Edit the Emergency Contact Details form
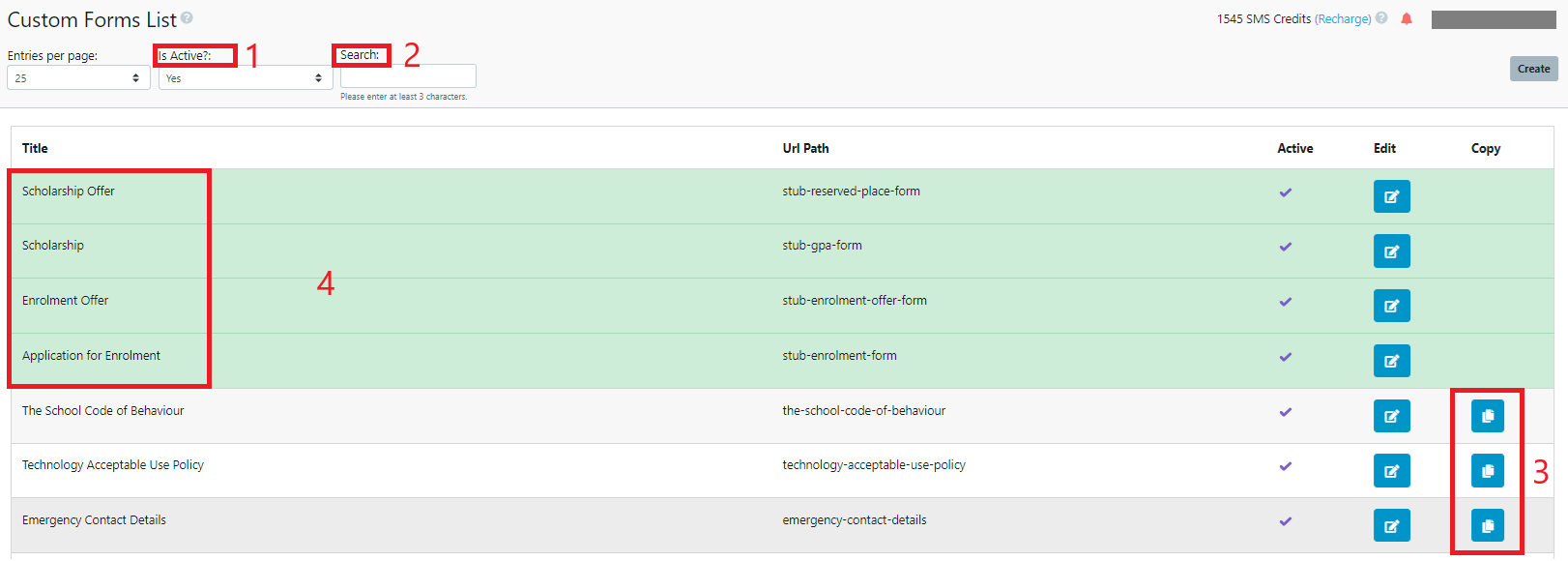1568x561 pixels. point(1391,525)
